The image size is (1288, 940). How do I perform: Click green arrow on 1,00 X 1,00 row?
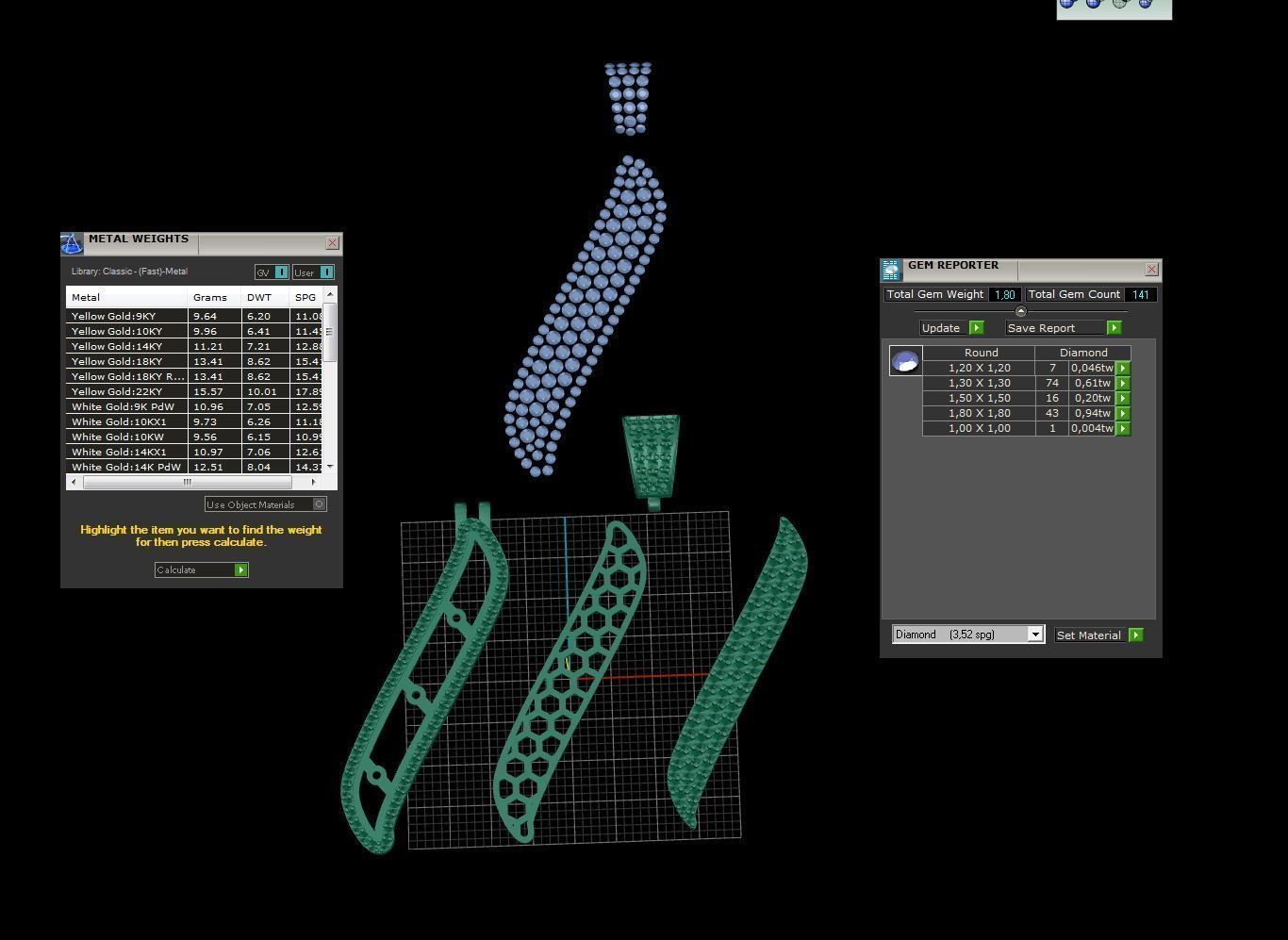pyautogui.click(x=1123, y=428)
